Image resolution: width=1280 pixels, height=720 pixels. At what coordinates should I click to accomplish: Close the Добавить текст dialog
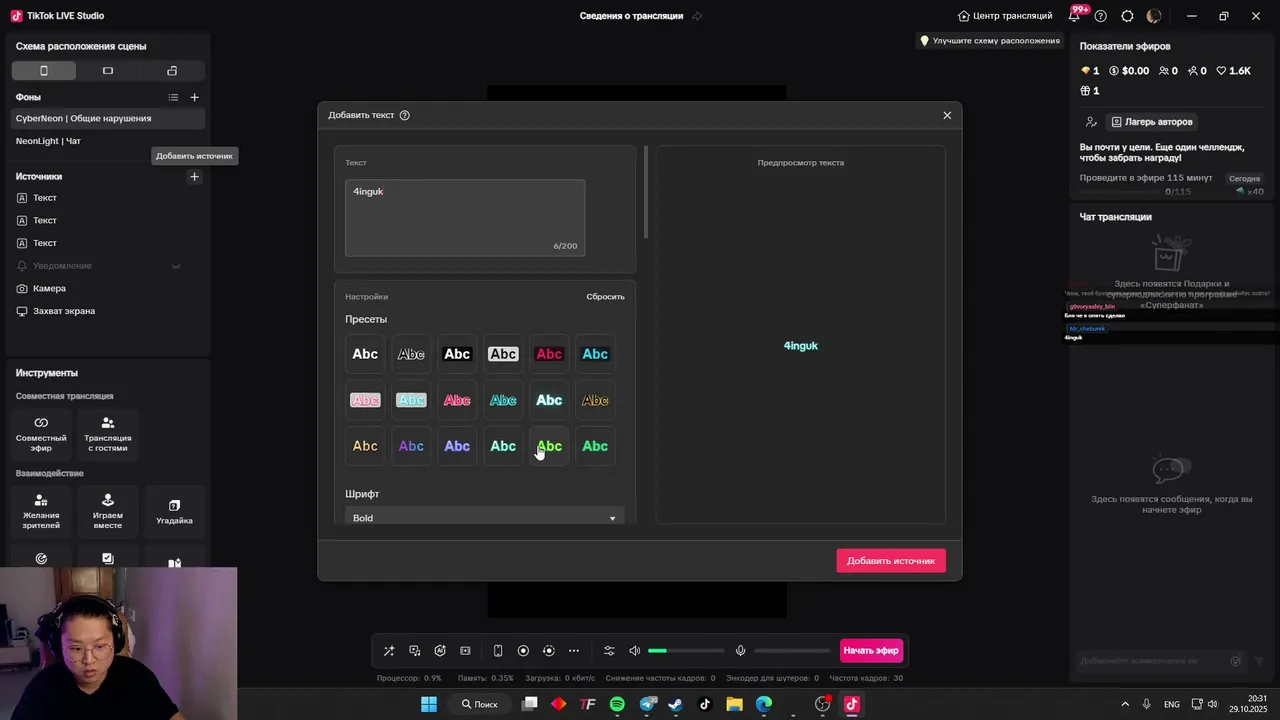947,115
